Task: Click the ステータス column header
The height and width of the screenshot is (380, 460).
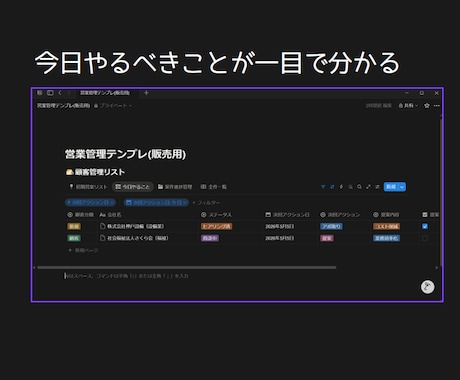Action: 217,215
